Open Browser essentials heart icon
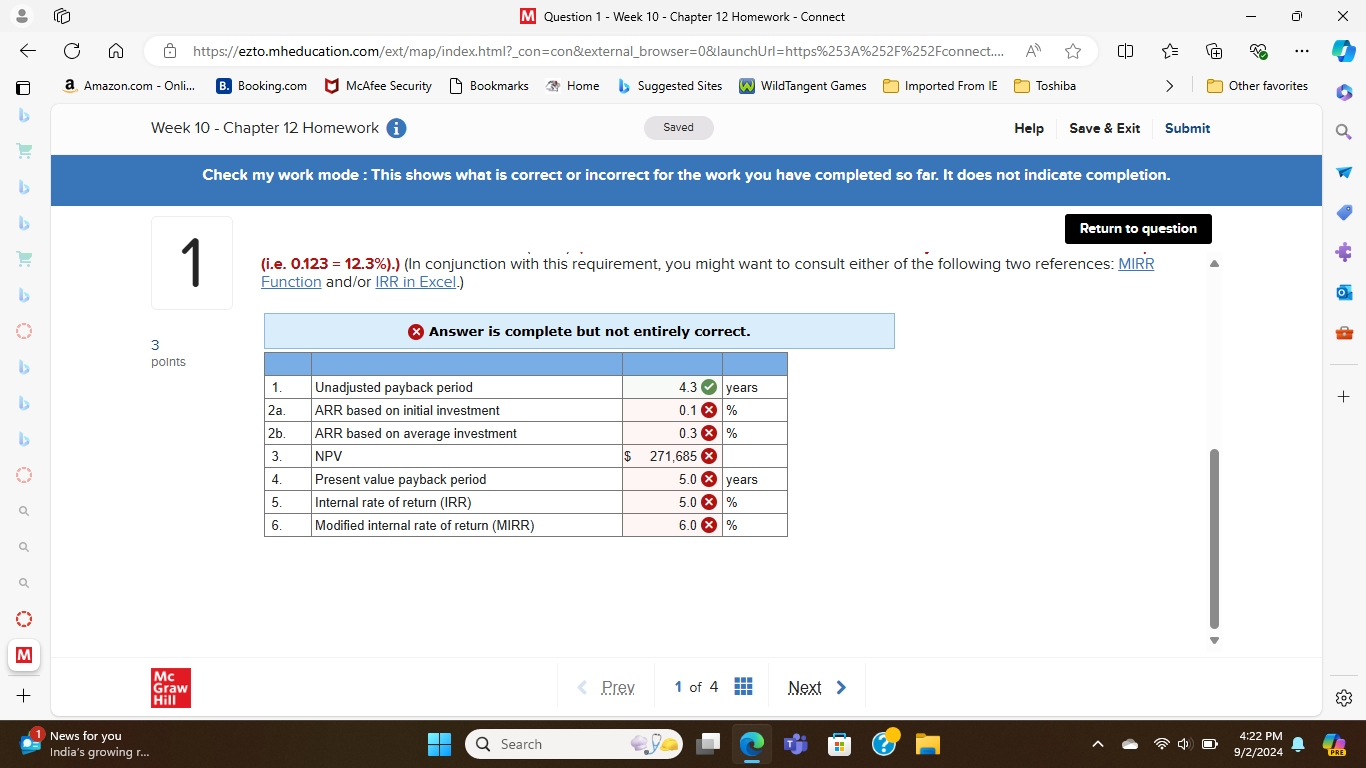The image size is (1366, 768). (x=1258, y=51)
